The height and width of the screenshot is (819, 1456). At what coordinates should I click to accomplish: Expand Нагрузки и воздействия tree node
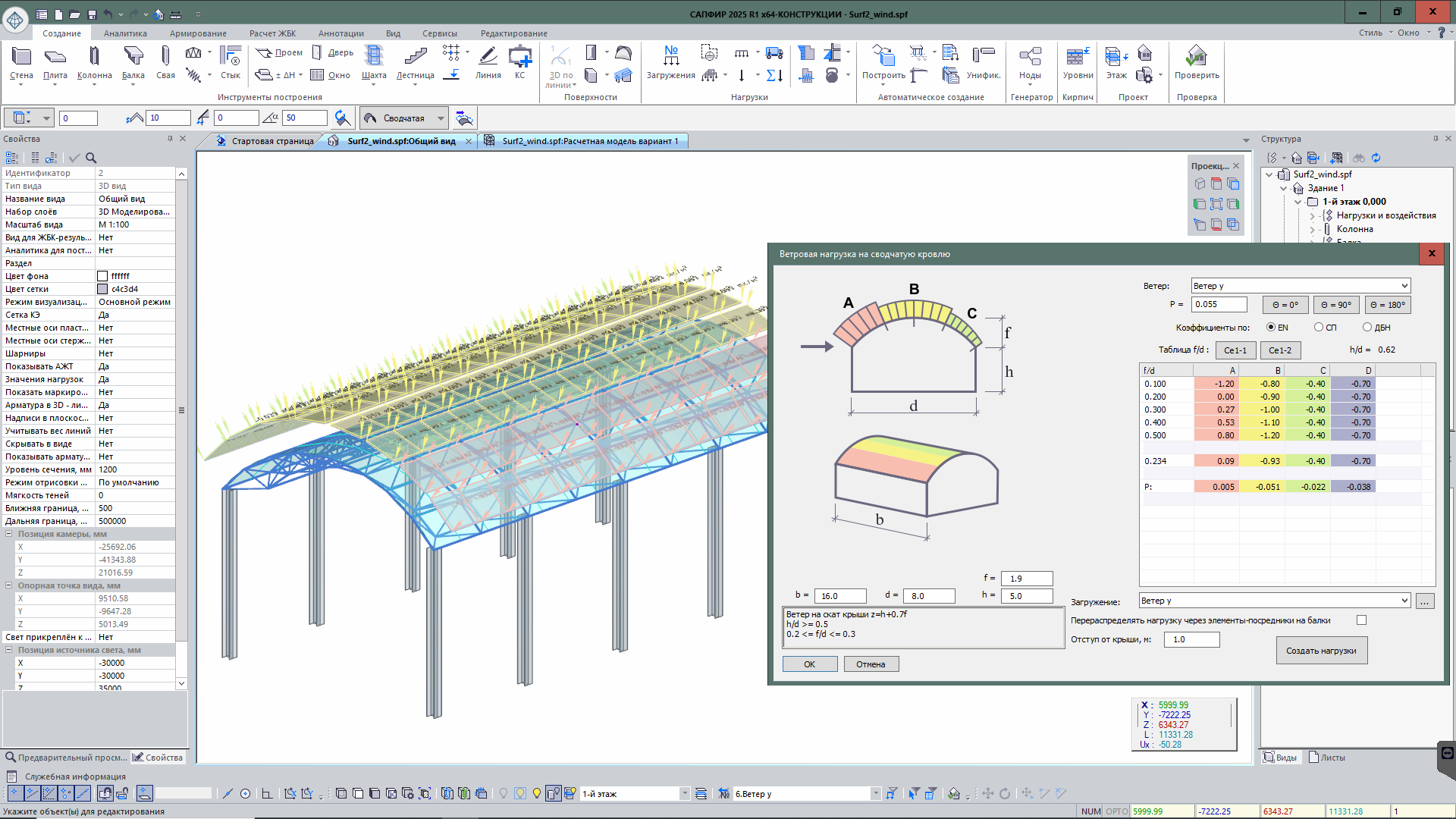coord(1313,216)
